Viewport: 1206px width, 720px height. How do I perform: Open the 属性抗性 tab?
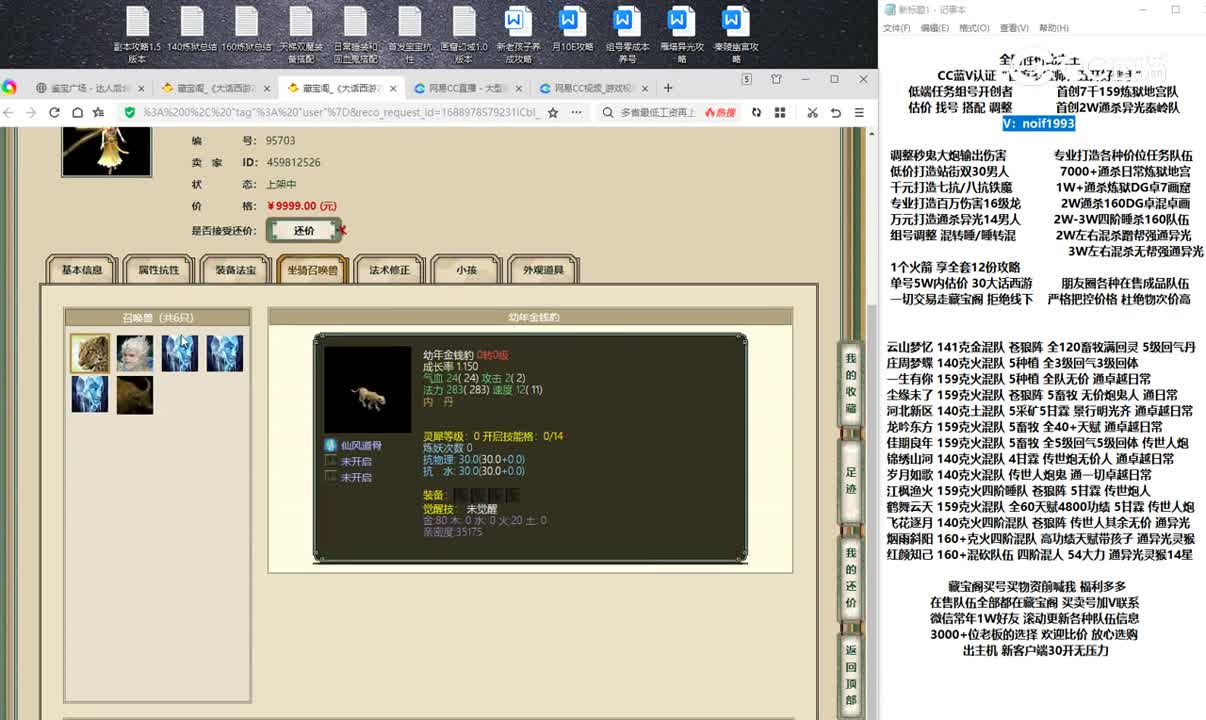(159, 270)
